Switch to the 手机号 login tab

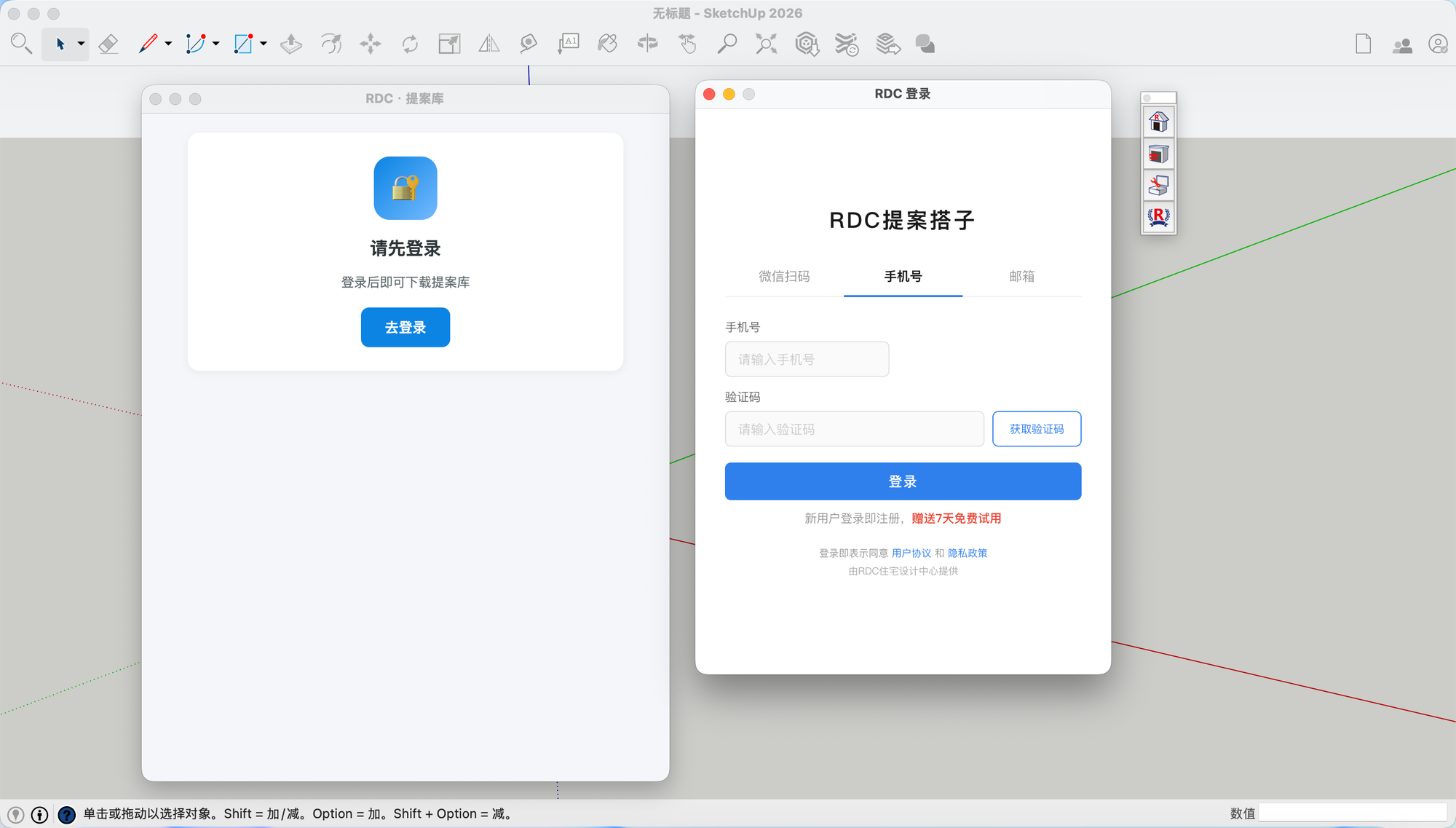tap(903, 276)
